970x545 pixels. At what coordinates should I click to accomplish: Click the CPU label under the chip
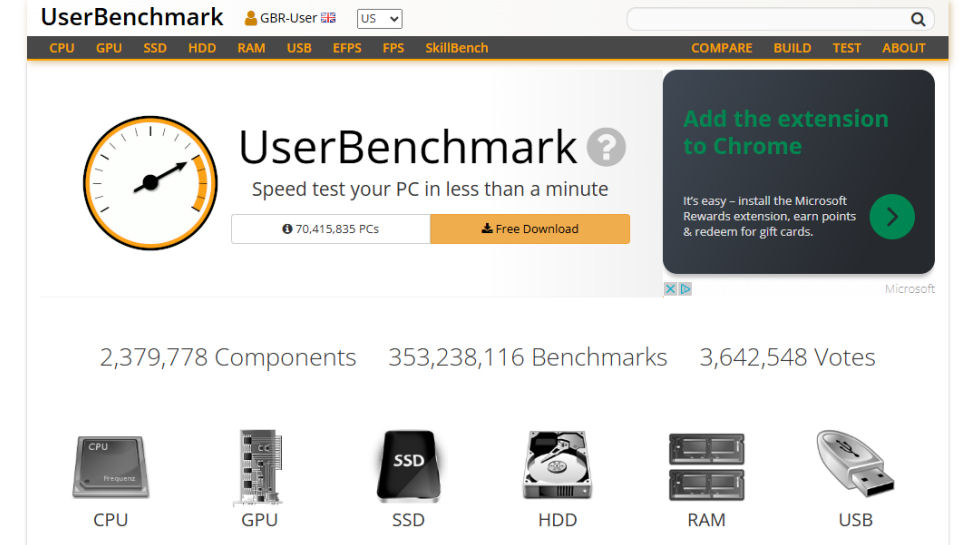point(111,520)
